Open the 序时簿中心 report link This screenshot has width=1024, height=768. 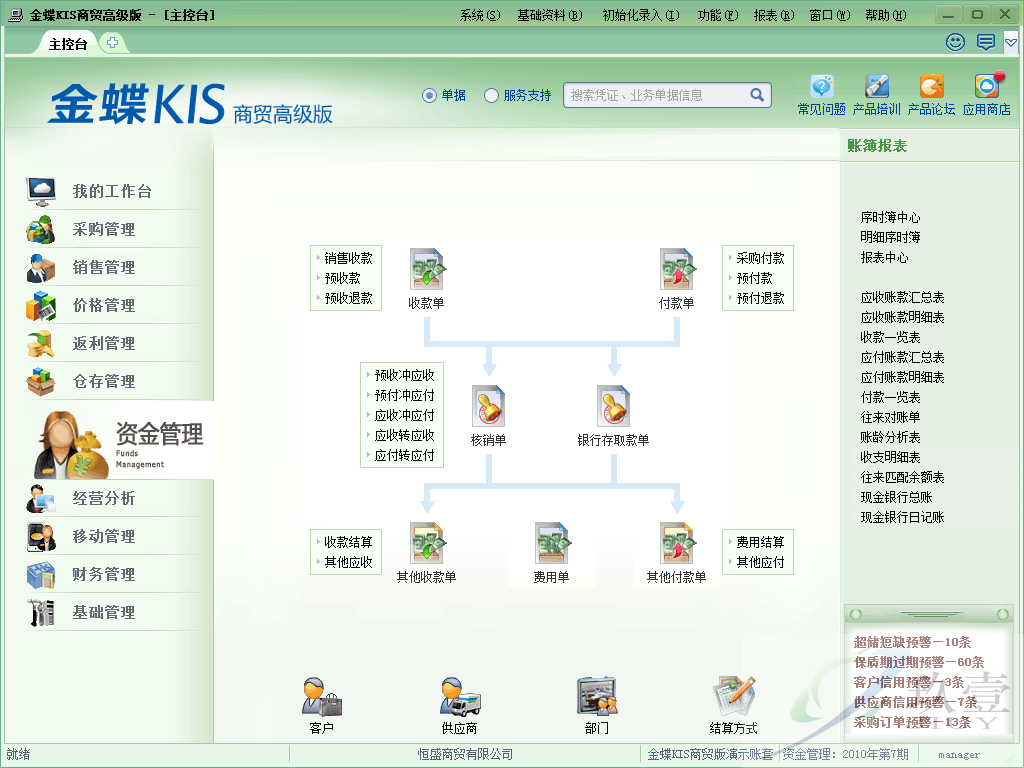pos(890,217)
